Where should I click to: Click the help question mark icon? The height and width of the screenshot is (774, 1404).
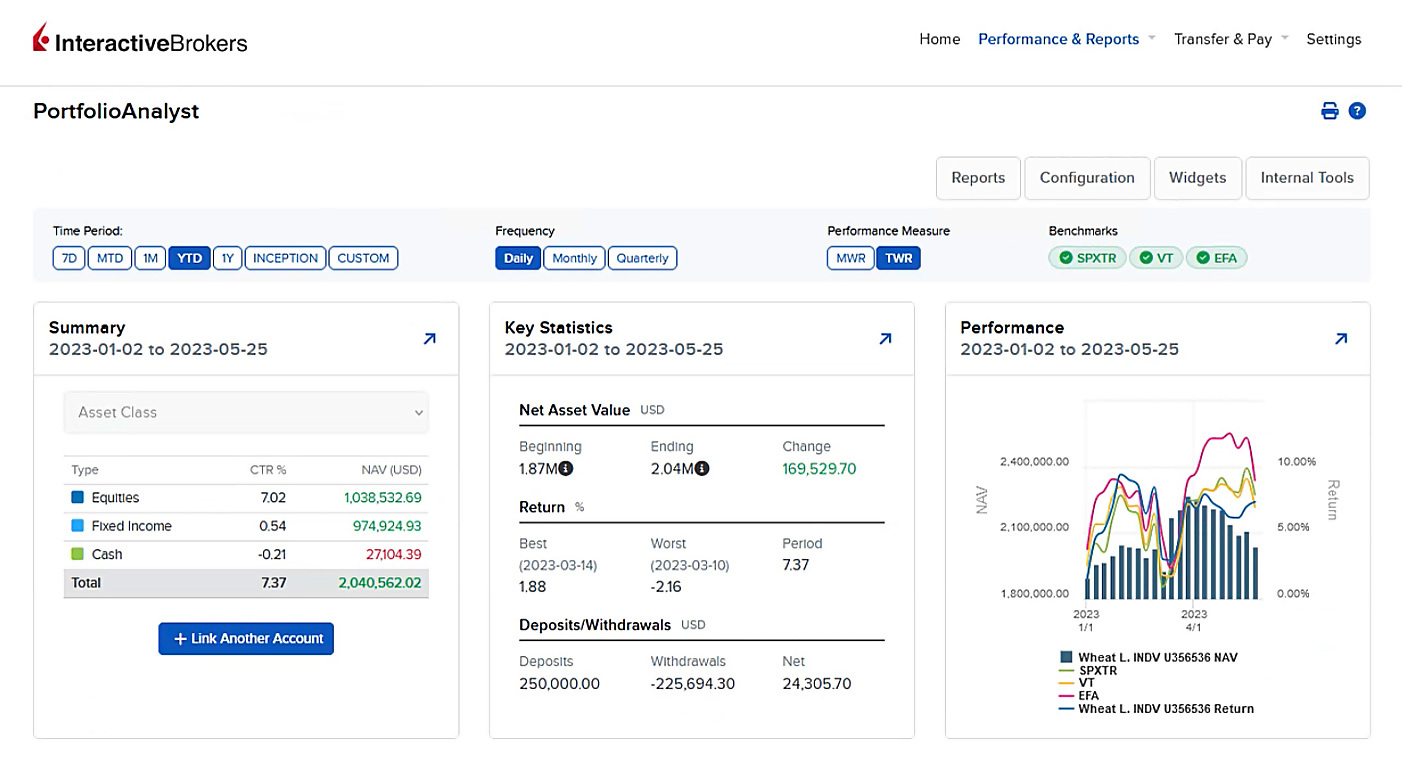click(1357, 111)
